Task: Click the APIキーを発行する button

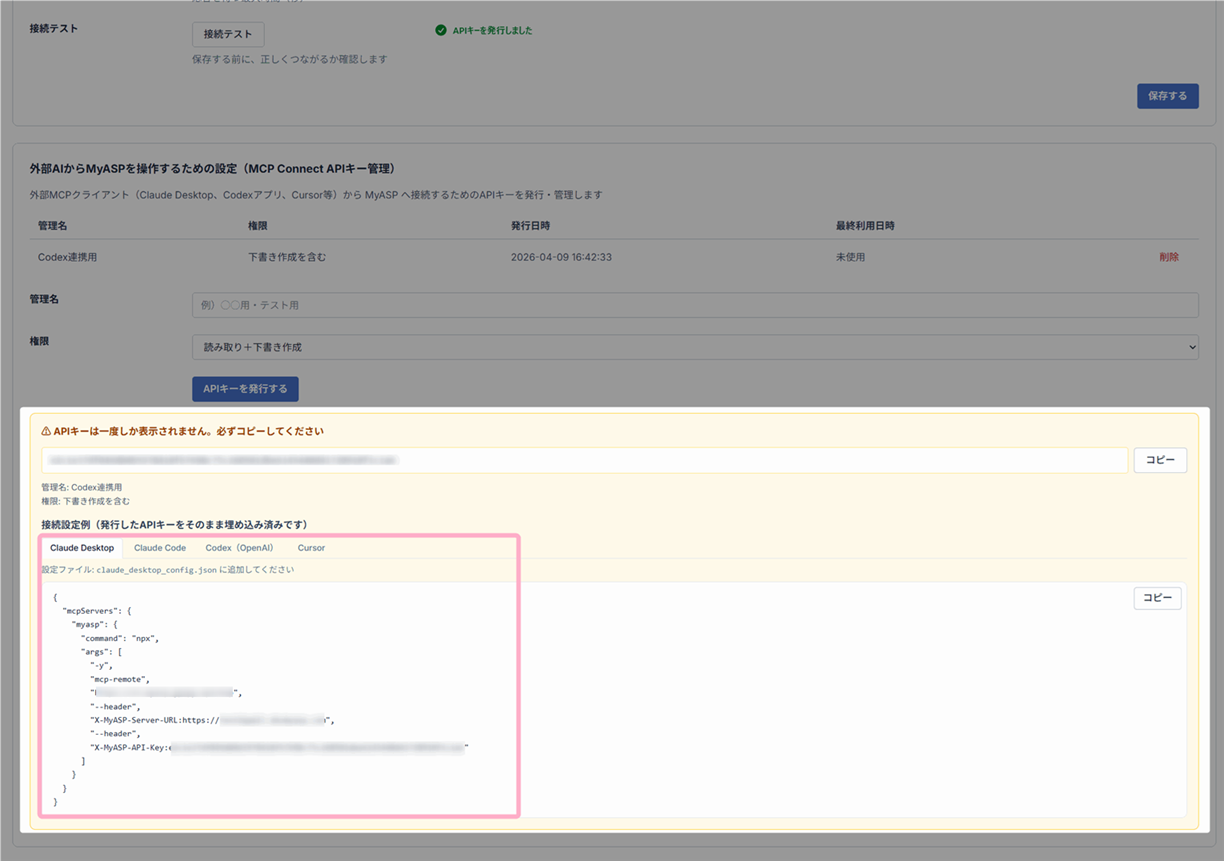Action: click(245, 389)
